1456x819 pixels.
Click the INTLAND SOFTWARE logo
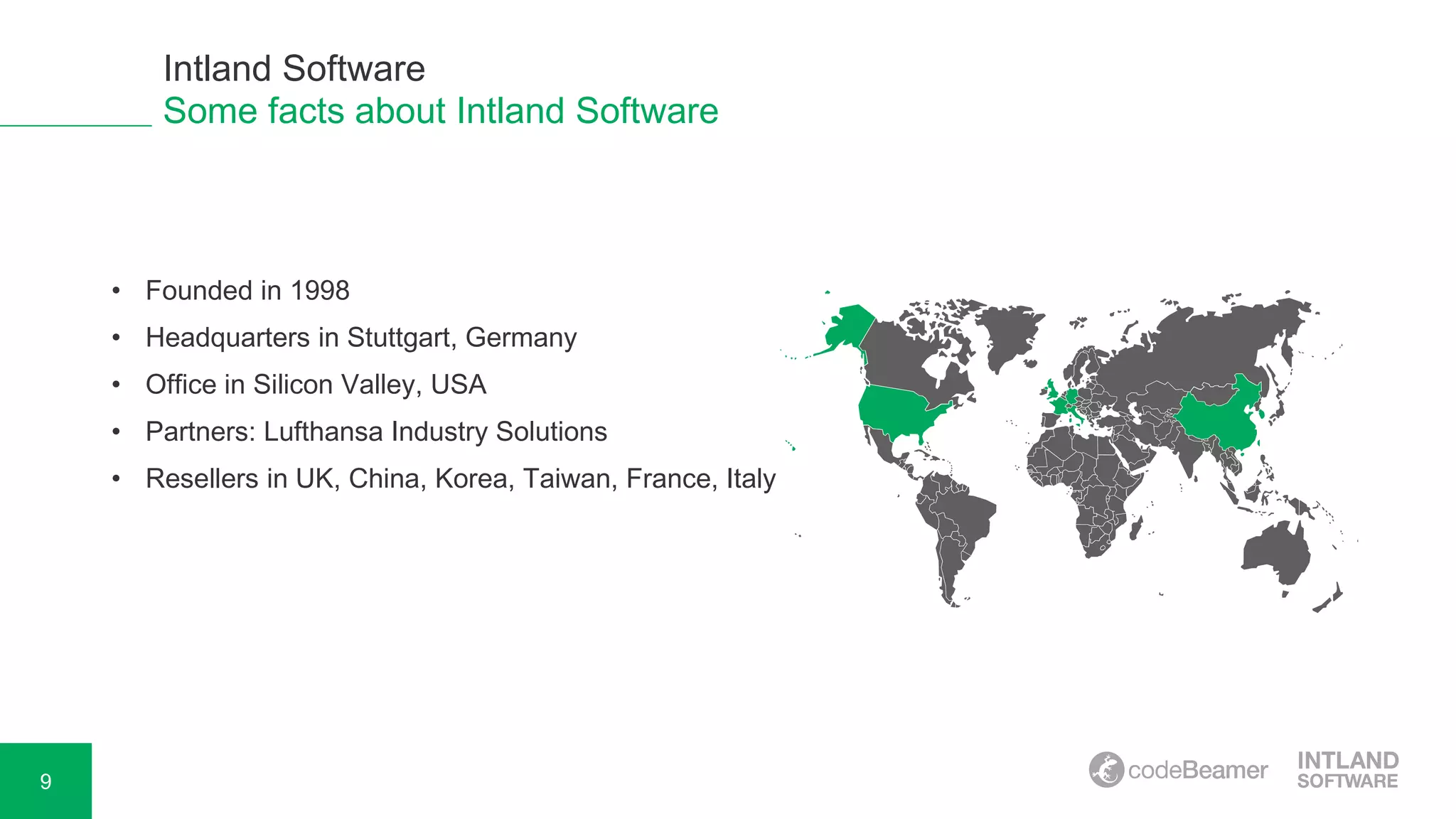click(1348, 770)
